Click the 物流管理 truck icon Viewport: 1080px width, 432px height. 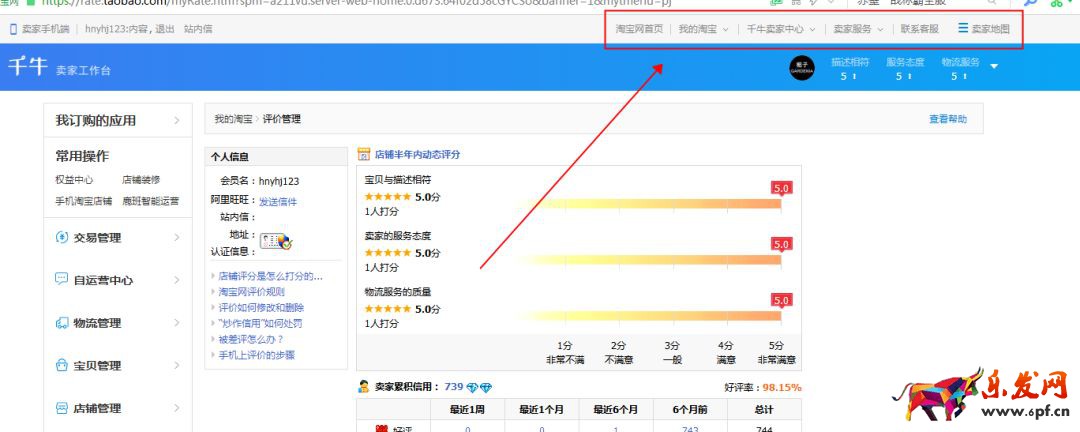pyautogui.click(x=61, y=322)
